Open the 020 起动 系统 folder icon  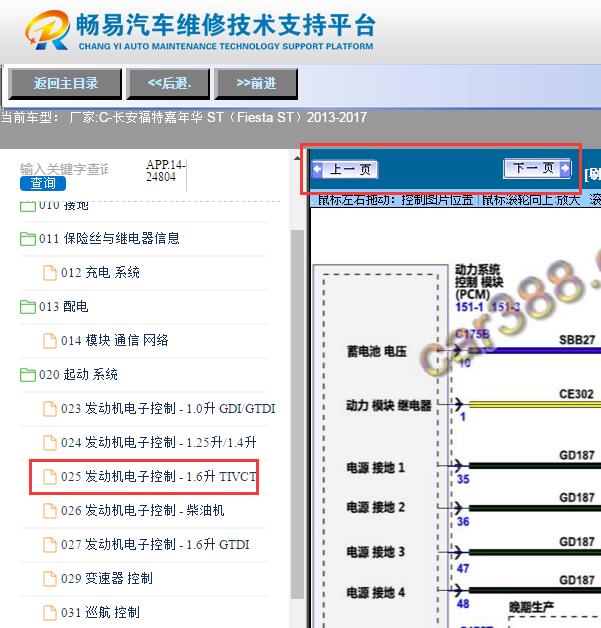click(x=28, y=375)
